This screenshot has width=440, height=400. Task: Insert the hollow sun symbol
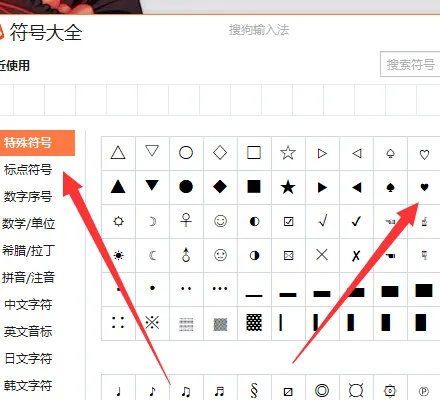pos(118,221)
